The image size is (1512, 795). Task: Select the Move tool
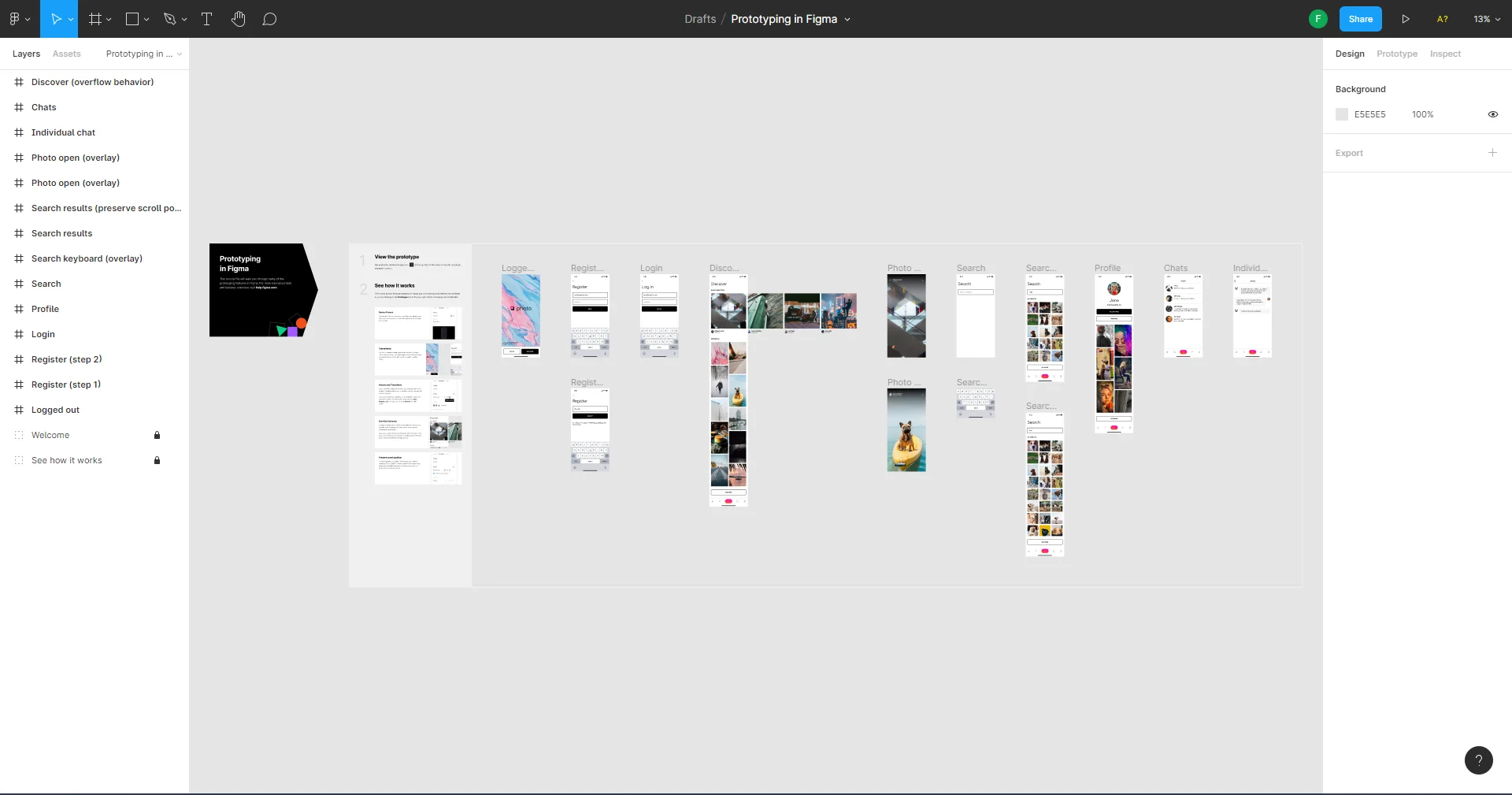(55, 19)
